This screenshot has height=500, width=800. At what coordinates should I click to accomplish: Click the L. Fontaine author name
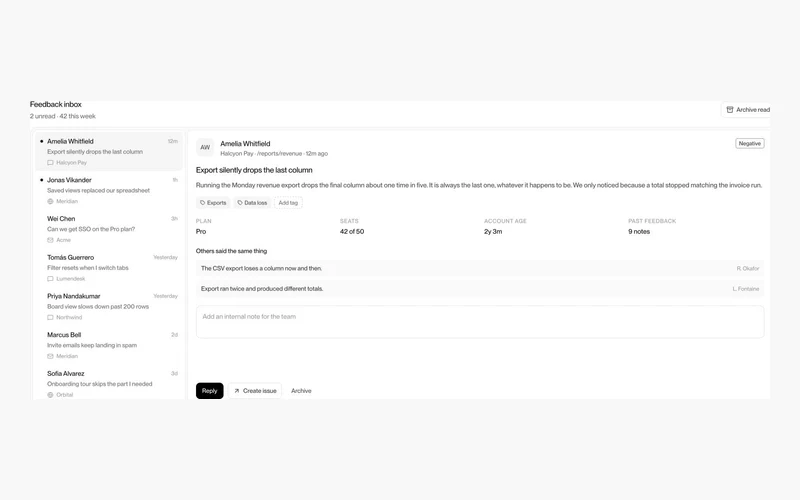pos(745,289)
